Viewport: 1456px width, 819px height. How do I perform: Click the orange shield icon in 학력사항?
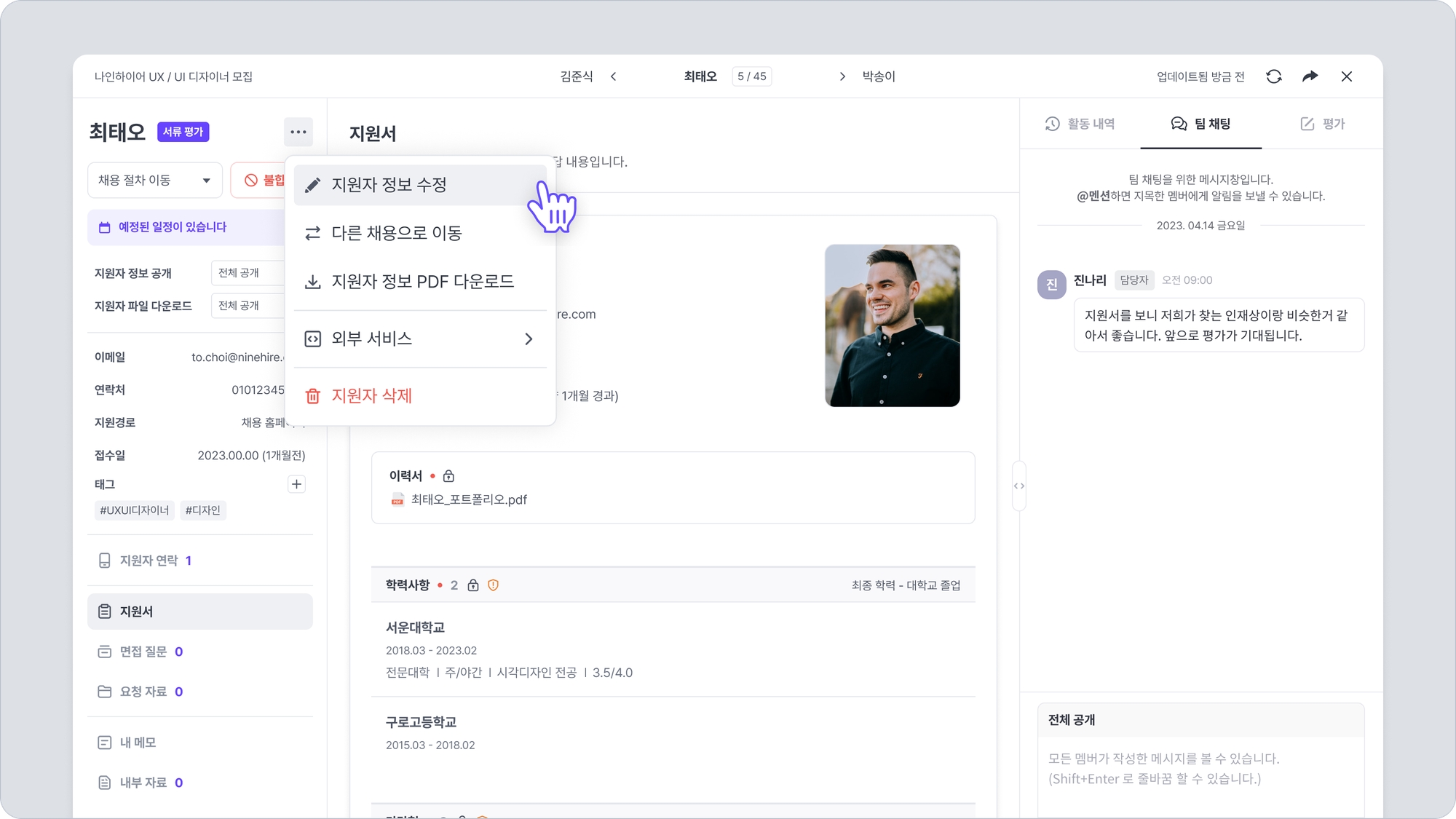493,585
